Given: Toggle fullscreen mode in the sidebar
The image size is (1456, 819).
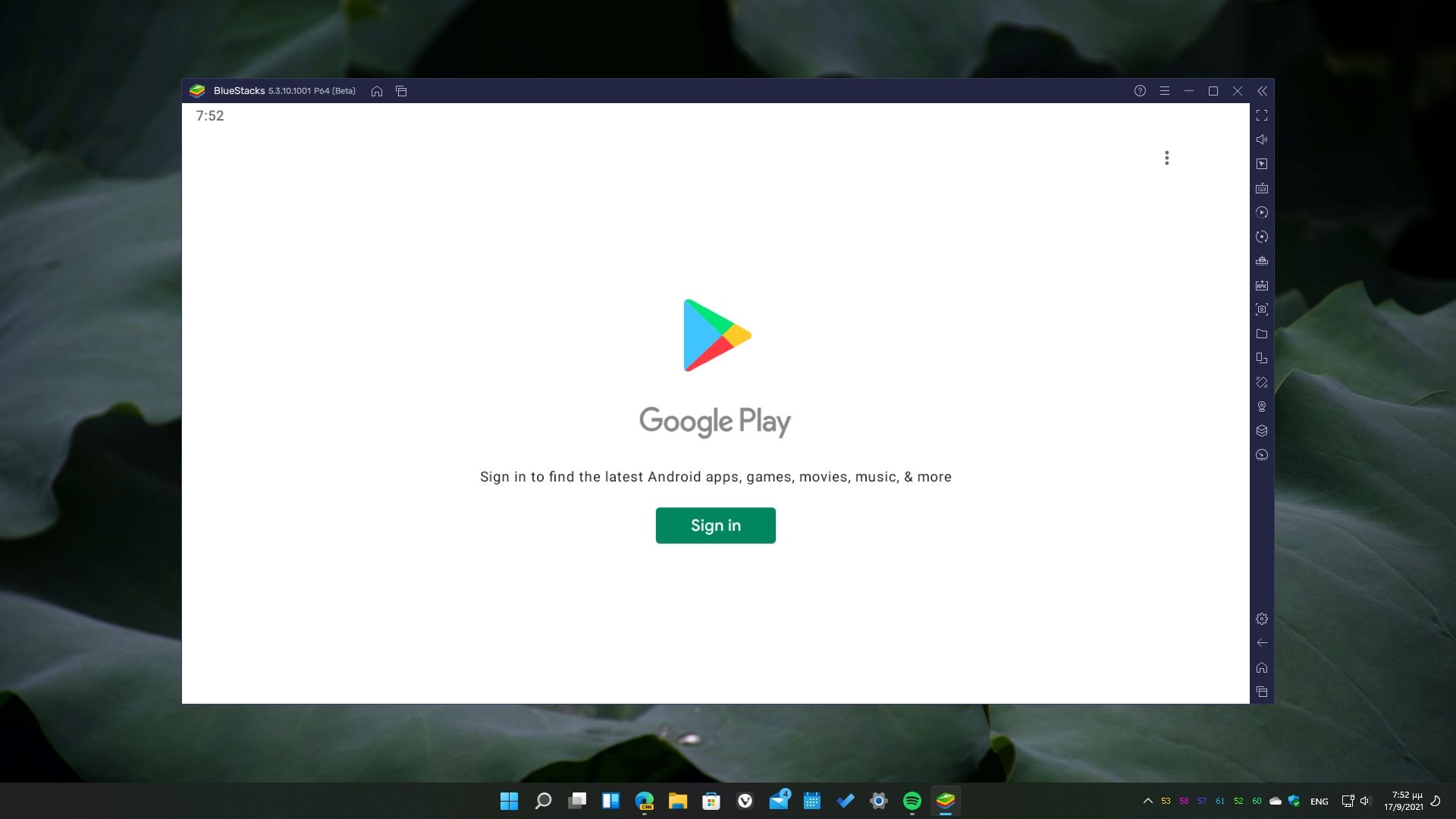Looking at the screenshot, I should [1262, 115].
